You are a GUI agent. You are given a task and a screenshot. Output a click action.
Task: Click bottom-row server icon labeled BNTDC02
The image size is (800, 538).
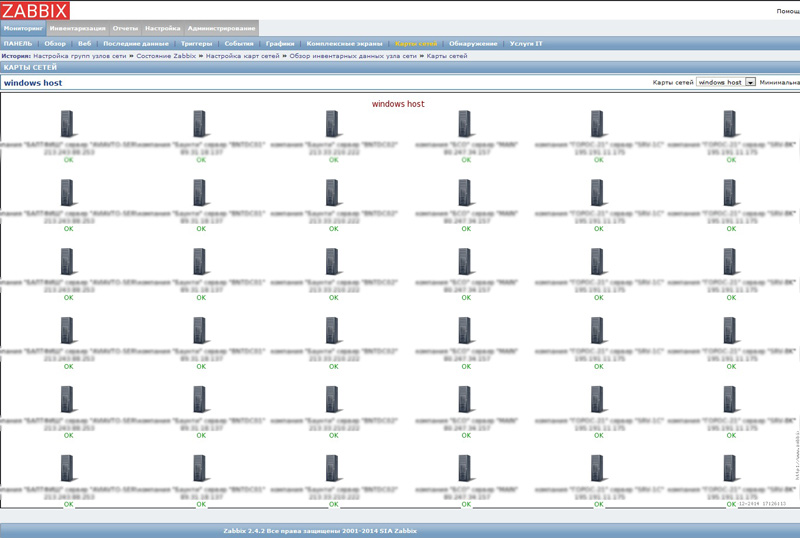332,469
